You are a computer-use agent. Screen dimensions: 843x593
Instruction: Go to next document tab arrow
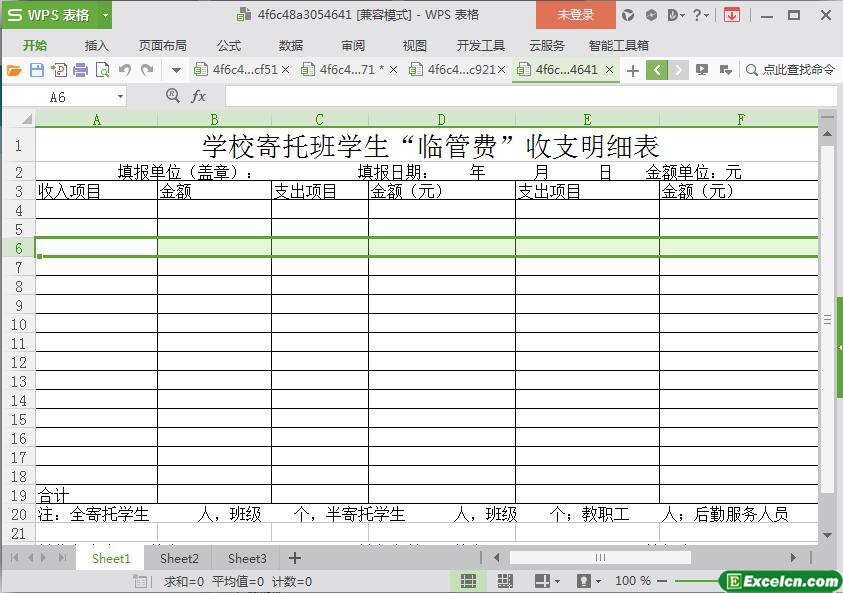pos(678,70)
